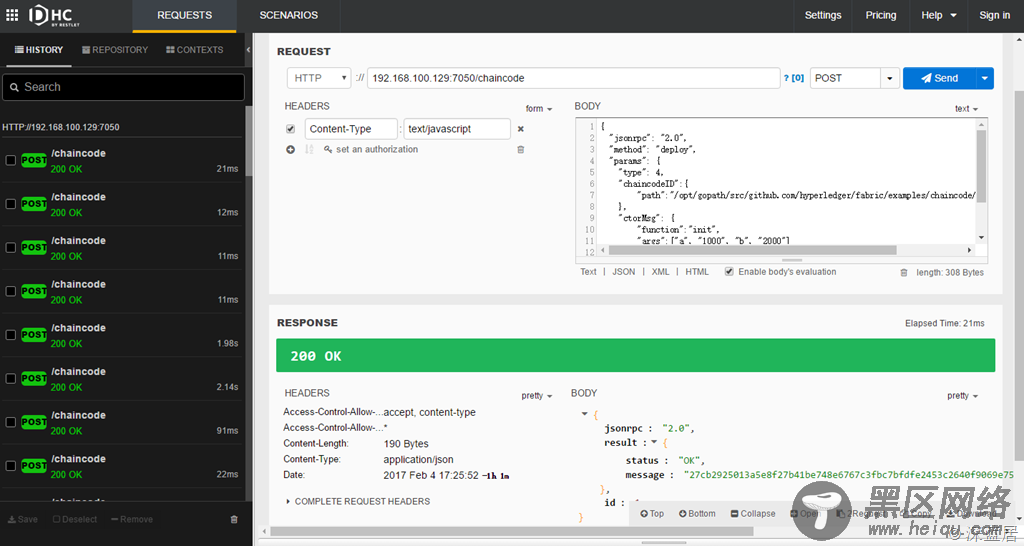Select checkbox of 12ms /chaincode entry

[x=10, y=204]
